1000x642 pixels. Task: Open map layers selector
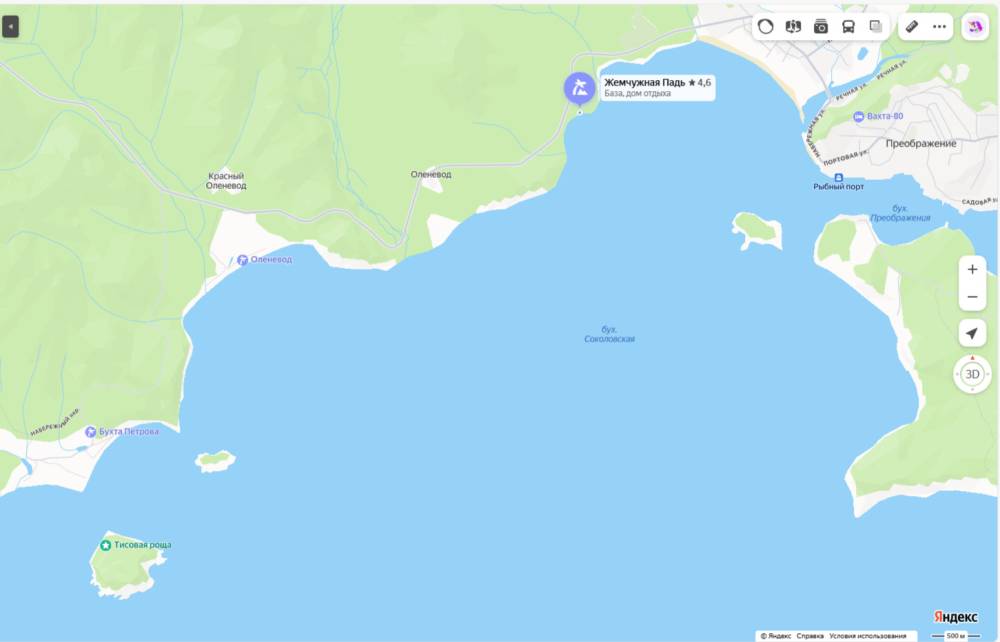point(876,27)
